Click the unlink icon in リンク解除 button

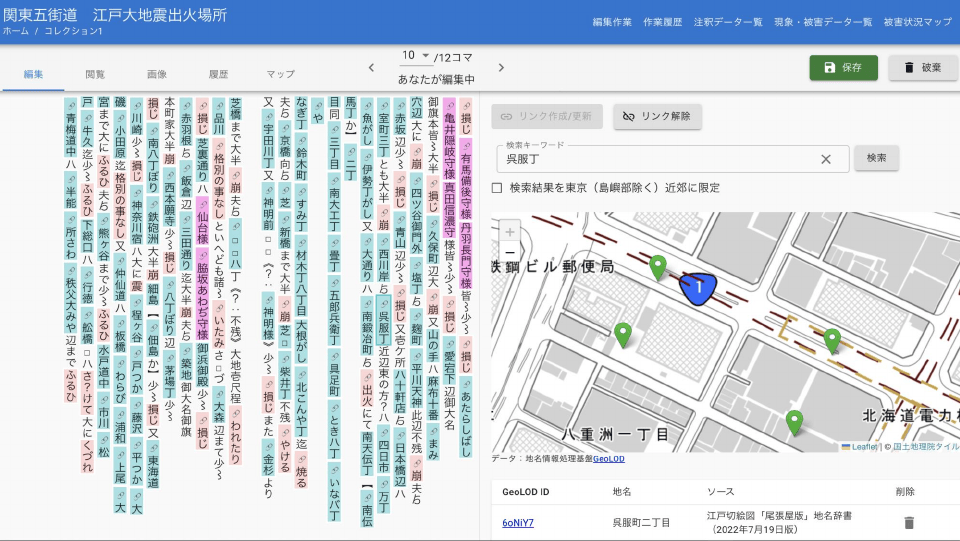[628, 116]
